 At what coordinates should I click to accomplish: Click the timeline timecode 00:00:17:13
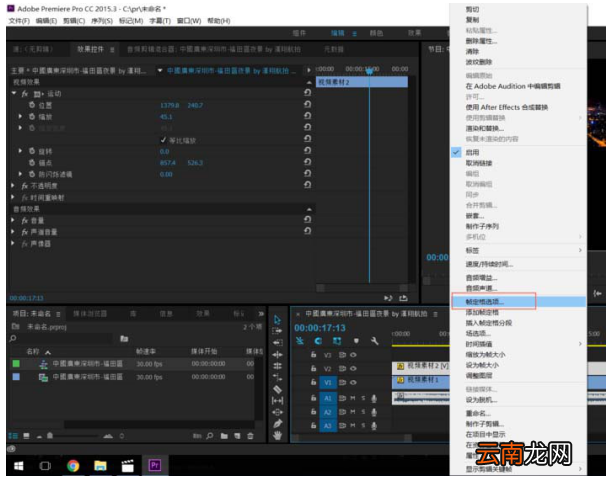[x=320, y=328]
